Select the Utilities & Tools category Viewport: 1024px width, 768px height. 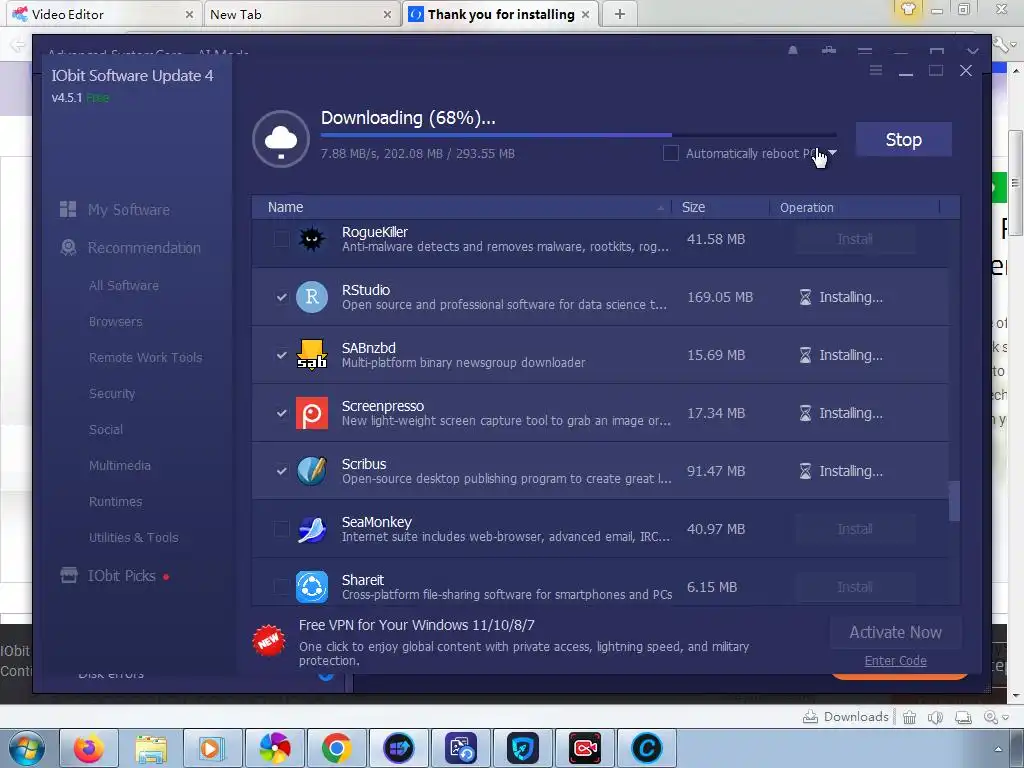coord(133,537)
